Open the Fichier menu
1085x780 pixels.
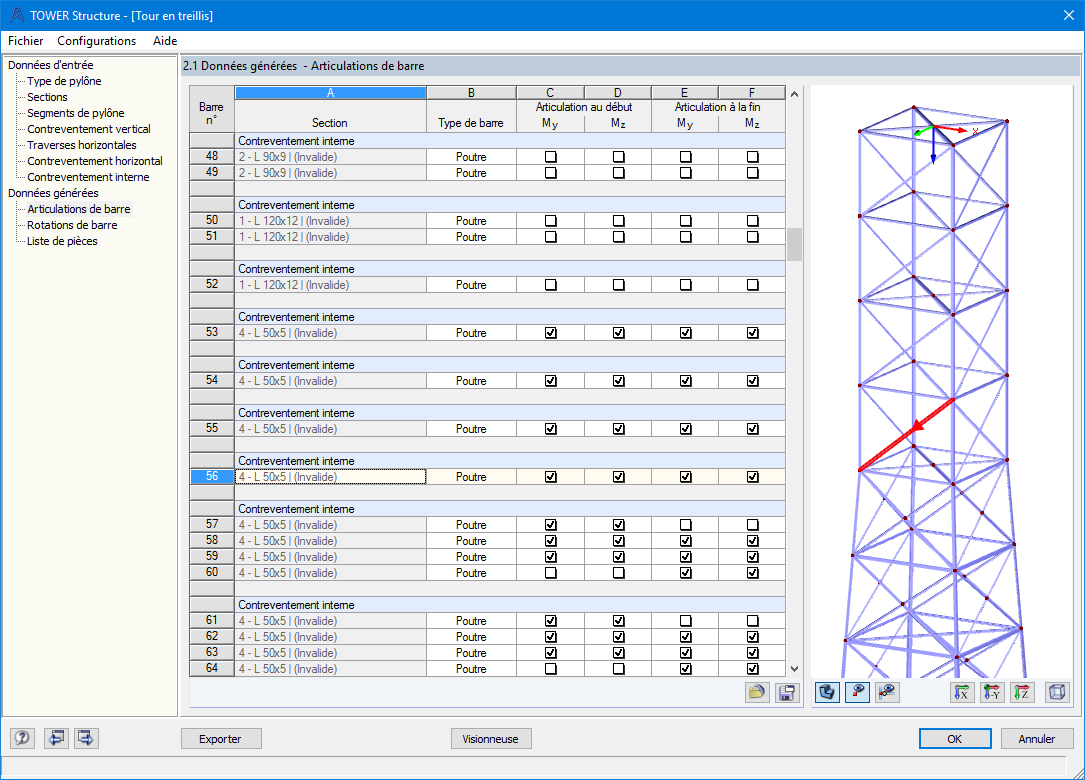26,41
